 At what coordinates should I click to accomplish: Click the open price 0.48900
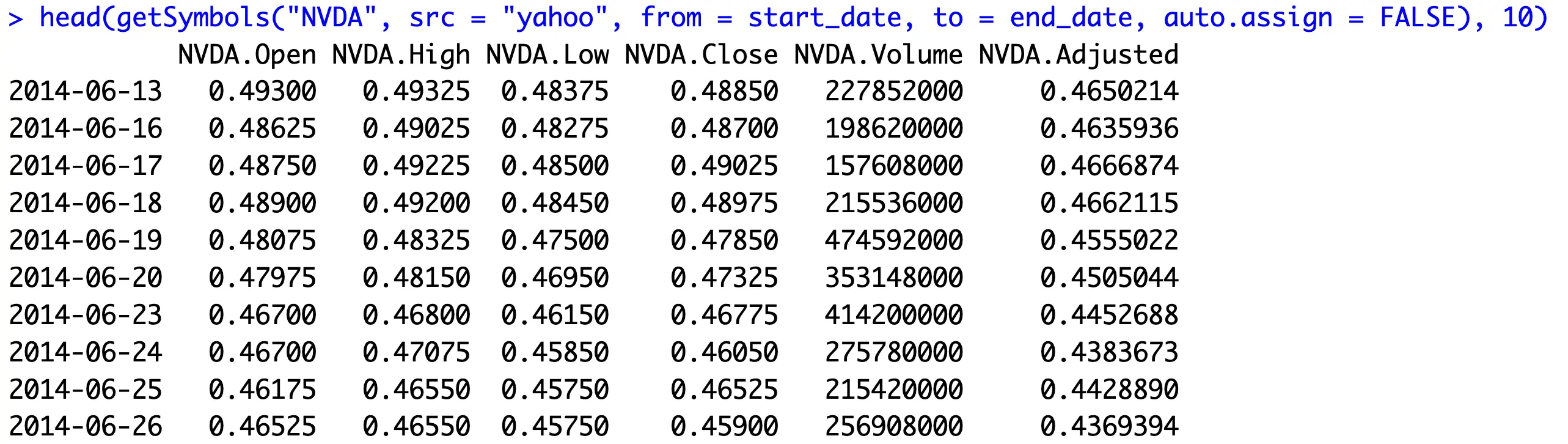coord(263,203)
